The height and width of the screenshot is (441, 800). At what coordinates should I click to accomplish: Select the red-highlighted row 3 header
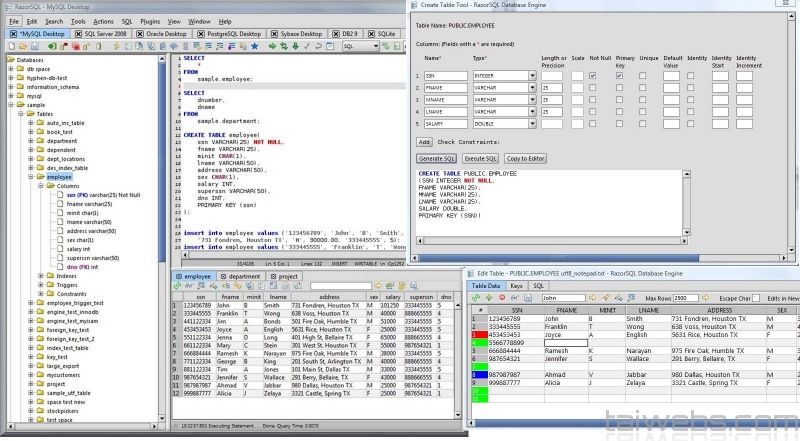click(x=476, y=334)
